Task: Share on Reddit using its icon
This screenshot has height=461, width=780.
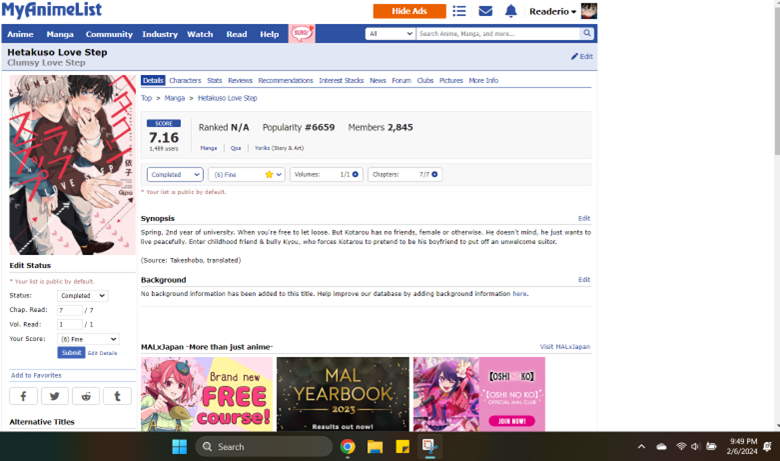Action: [x=86, y=396]
